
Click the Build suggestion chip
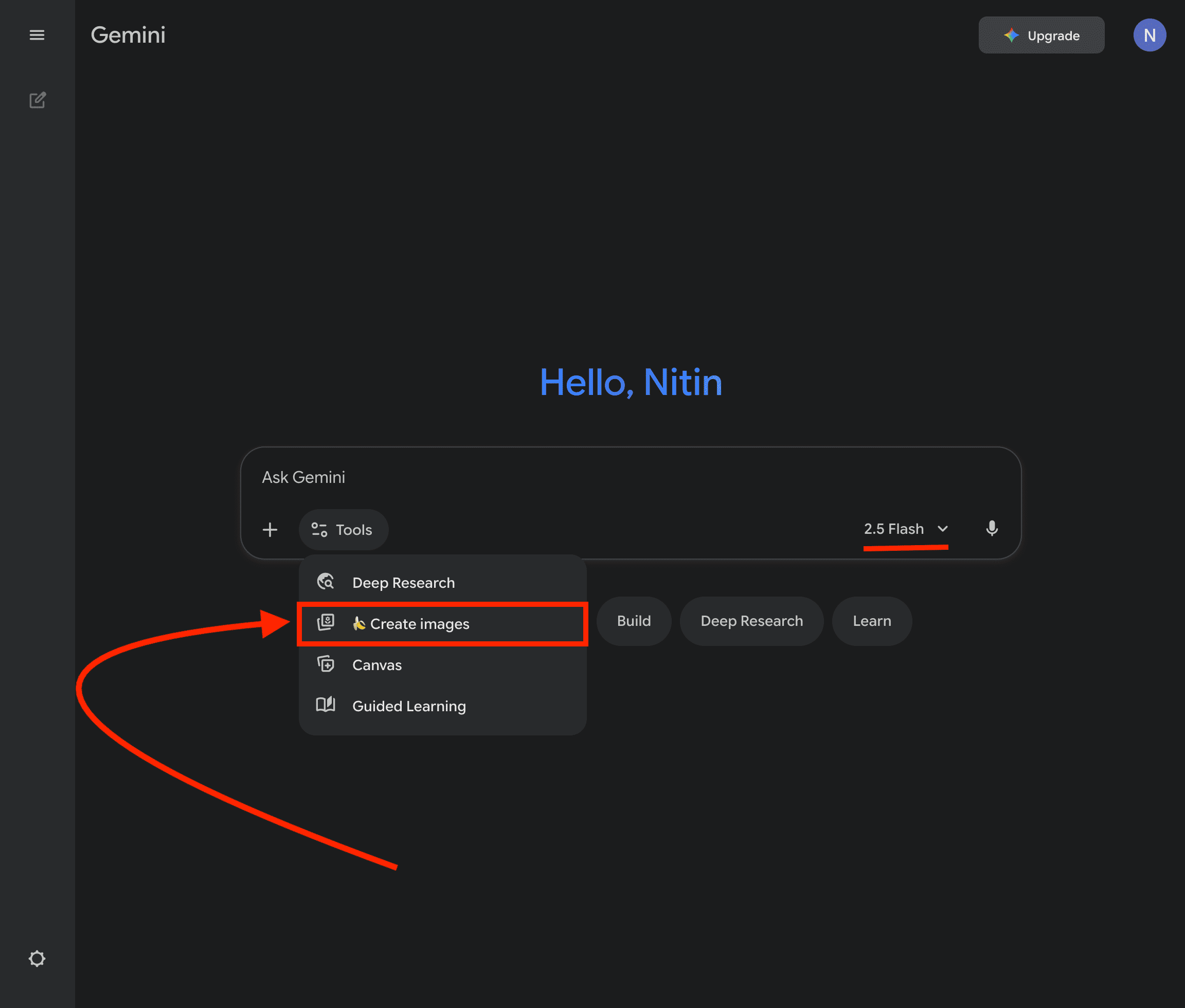[634, 621]
